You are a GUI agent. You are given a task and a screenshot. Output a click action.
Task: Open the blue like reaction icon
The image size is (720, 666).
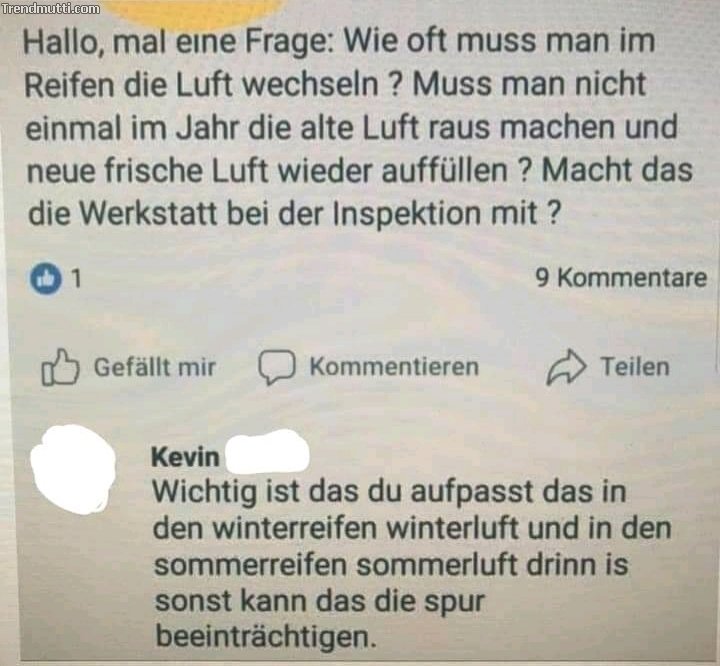[x=46, y=279]
